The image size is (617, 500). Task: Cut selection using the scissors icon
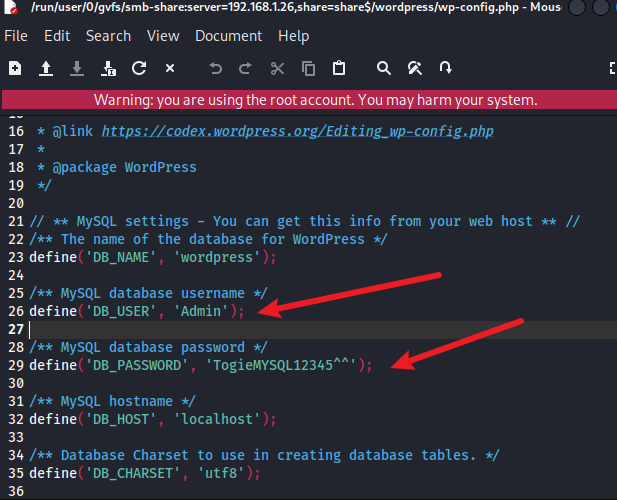tap(277, 68)
